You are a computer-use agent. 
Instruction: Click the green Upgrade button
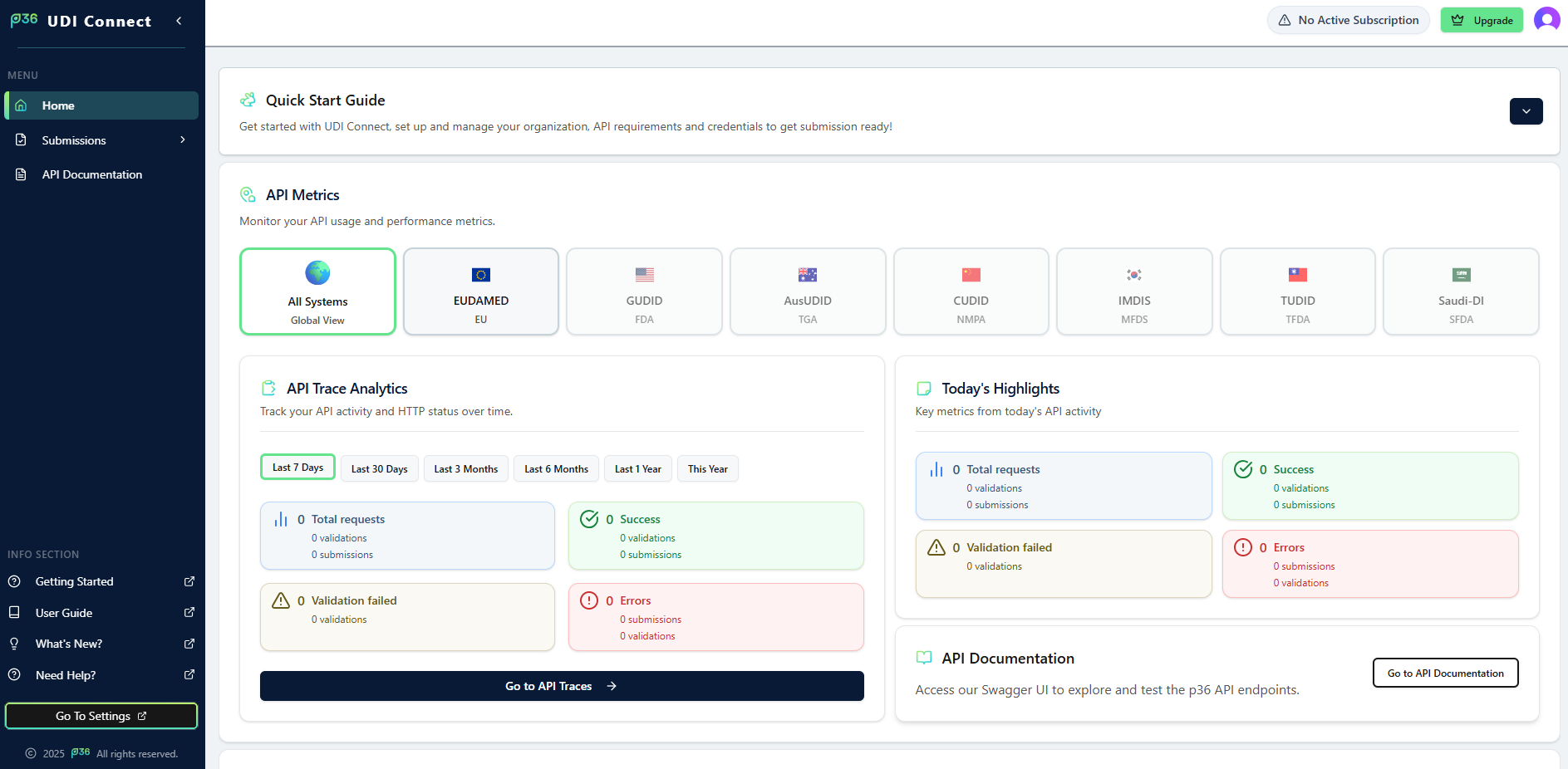click(x=1482, y=19)
